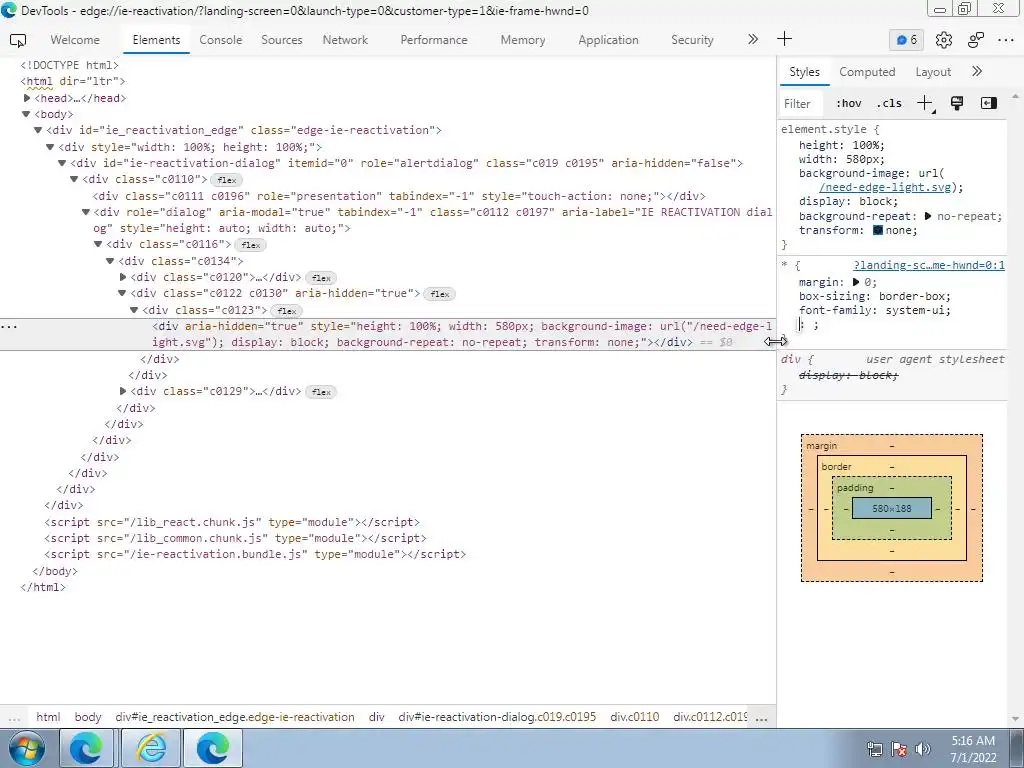Open the Edge icon right of Internet Explorer

212,748
